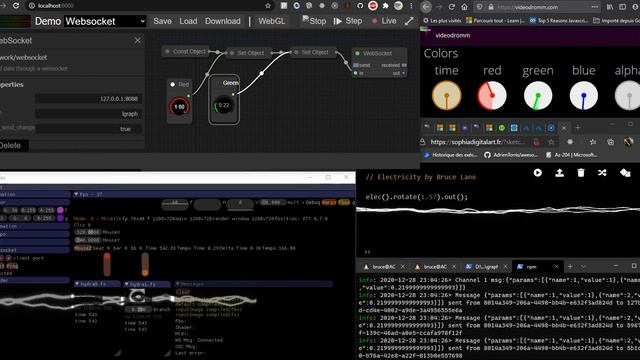Screen dimensions: 640x360
Task: Click the Chrome profile avatar
Action: coord(398,6)
